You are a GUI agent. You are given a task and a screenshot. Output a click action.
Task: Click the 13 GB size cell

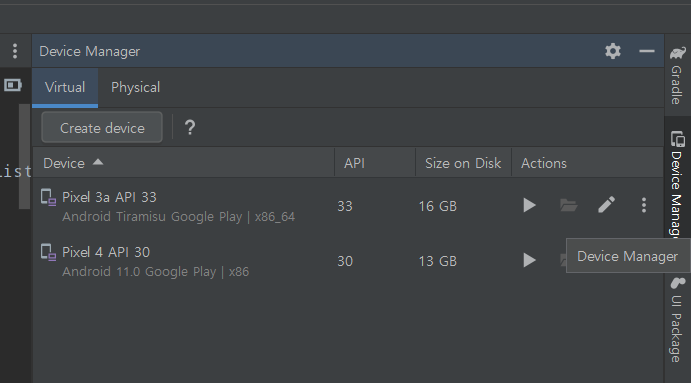point(438,261)
